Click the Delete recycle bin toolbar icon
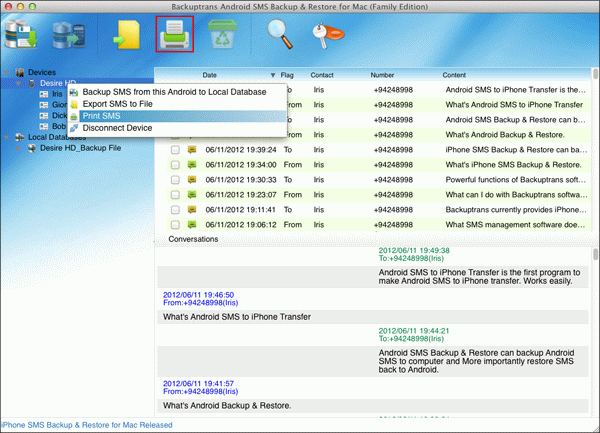Image resolution: width=600 pixels, height=433 pixels. (x=222, y=34)
